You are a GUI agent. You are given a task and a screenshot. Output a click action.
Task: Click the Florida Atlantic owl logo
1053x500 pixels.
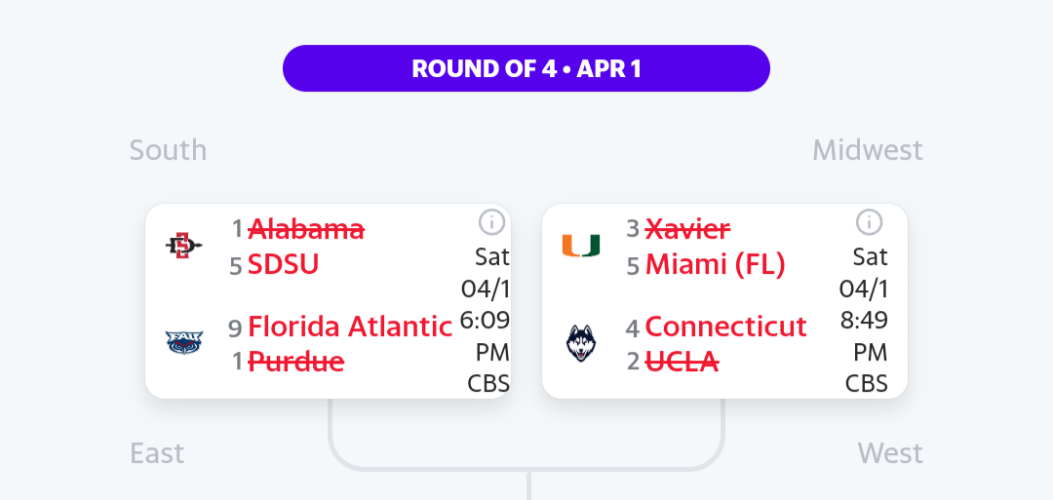click(184, 343)
